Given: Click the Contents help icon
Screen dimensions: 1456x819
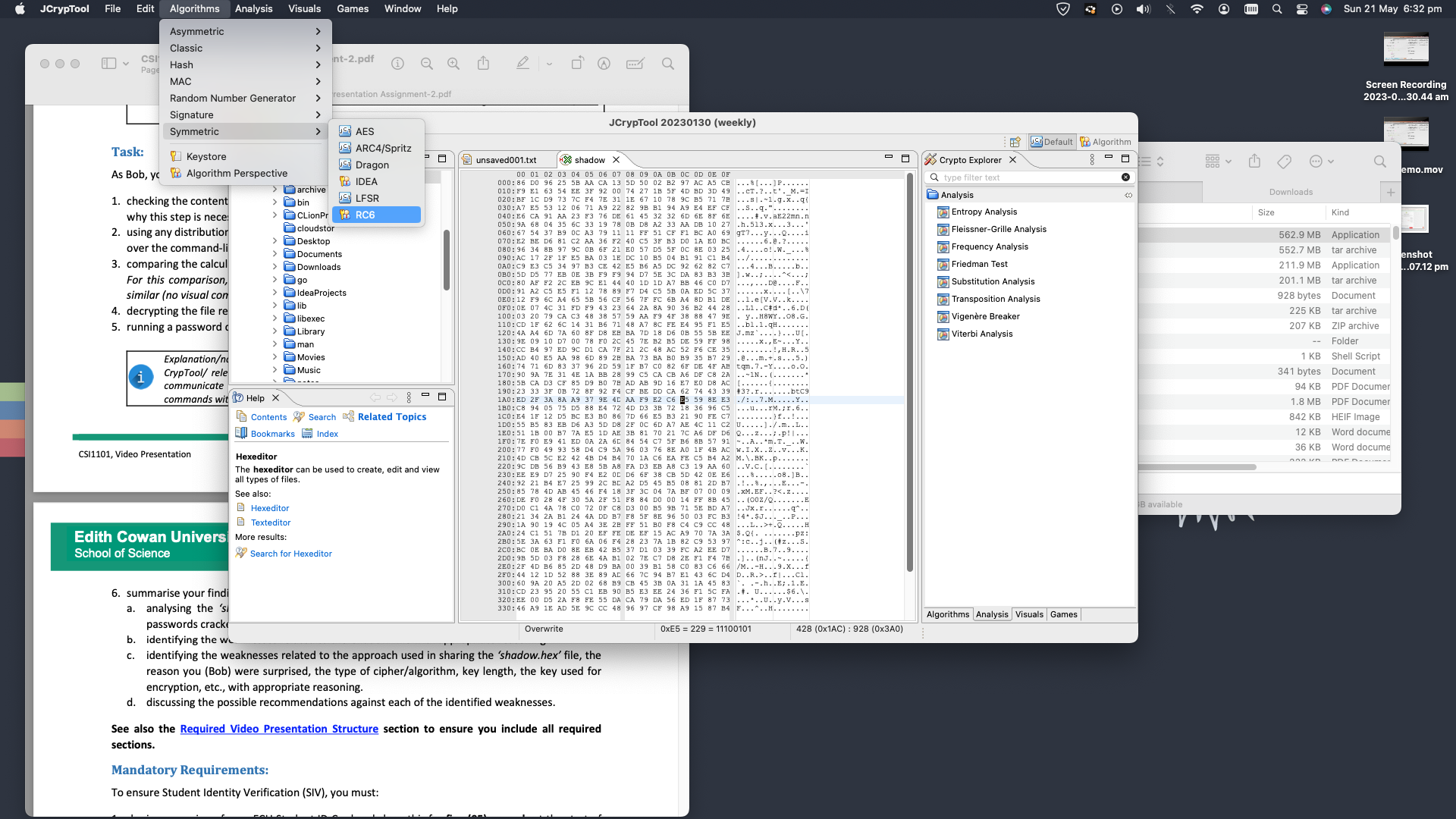Looking at the screenshot, I should point(241,417).
